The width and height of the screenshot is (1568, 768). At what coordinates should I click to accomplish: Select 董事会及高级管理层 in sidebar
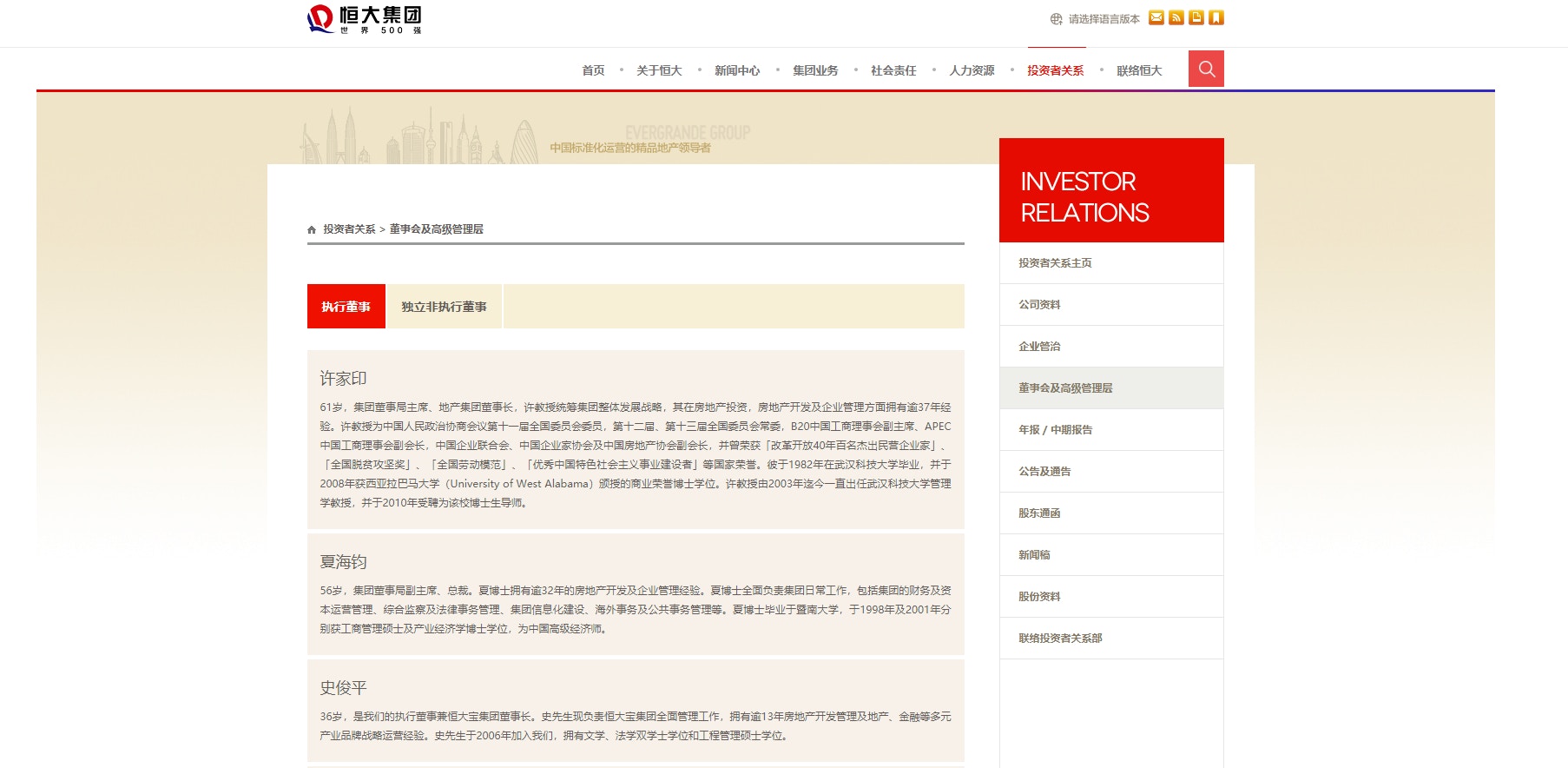tap(1111, 388)
